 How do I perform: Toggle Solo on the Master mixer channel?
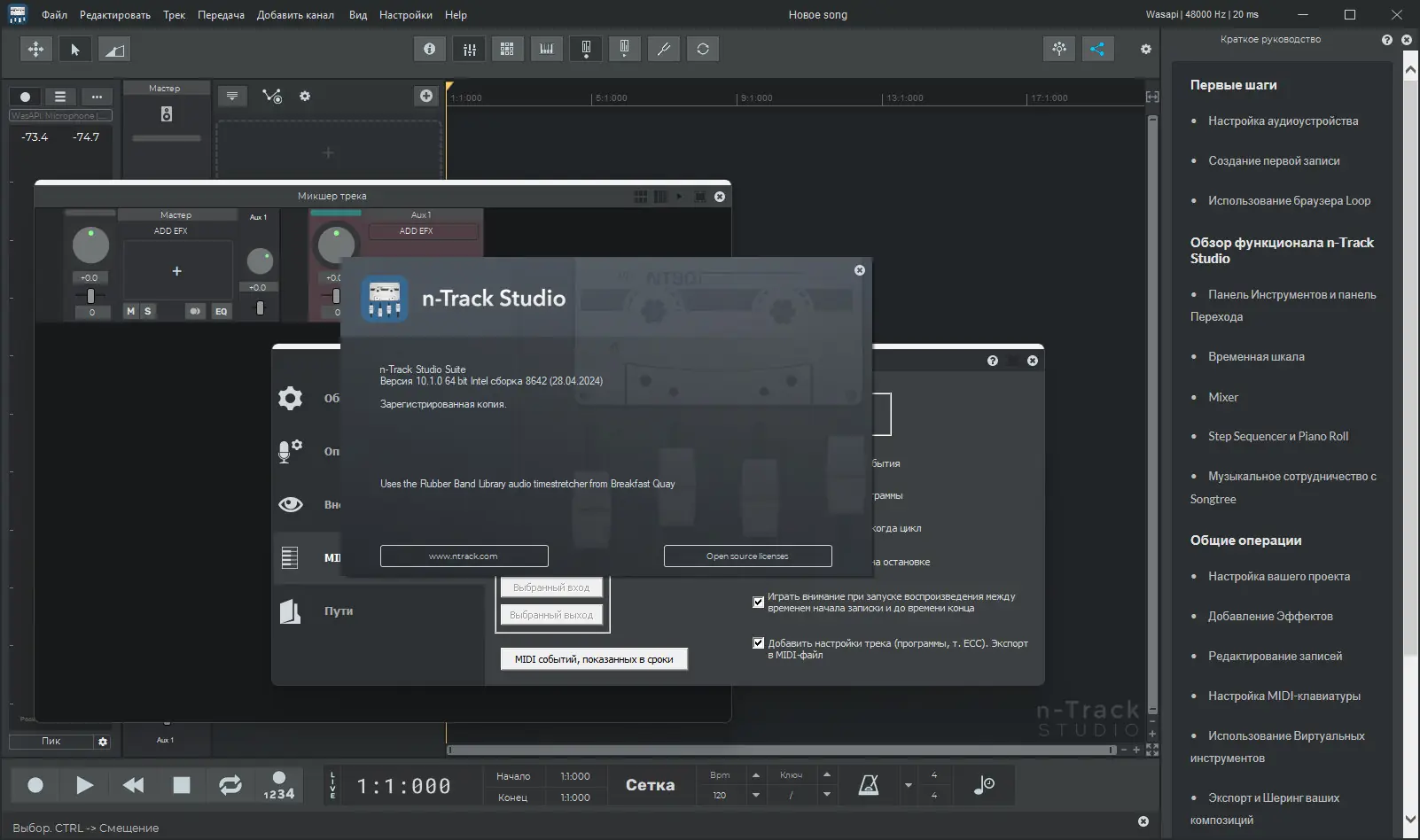[147, 311]
